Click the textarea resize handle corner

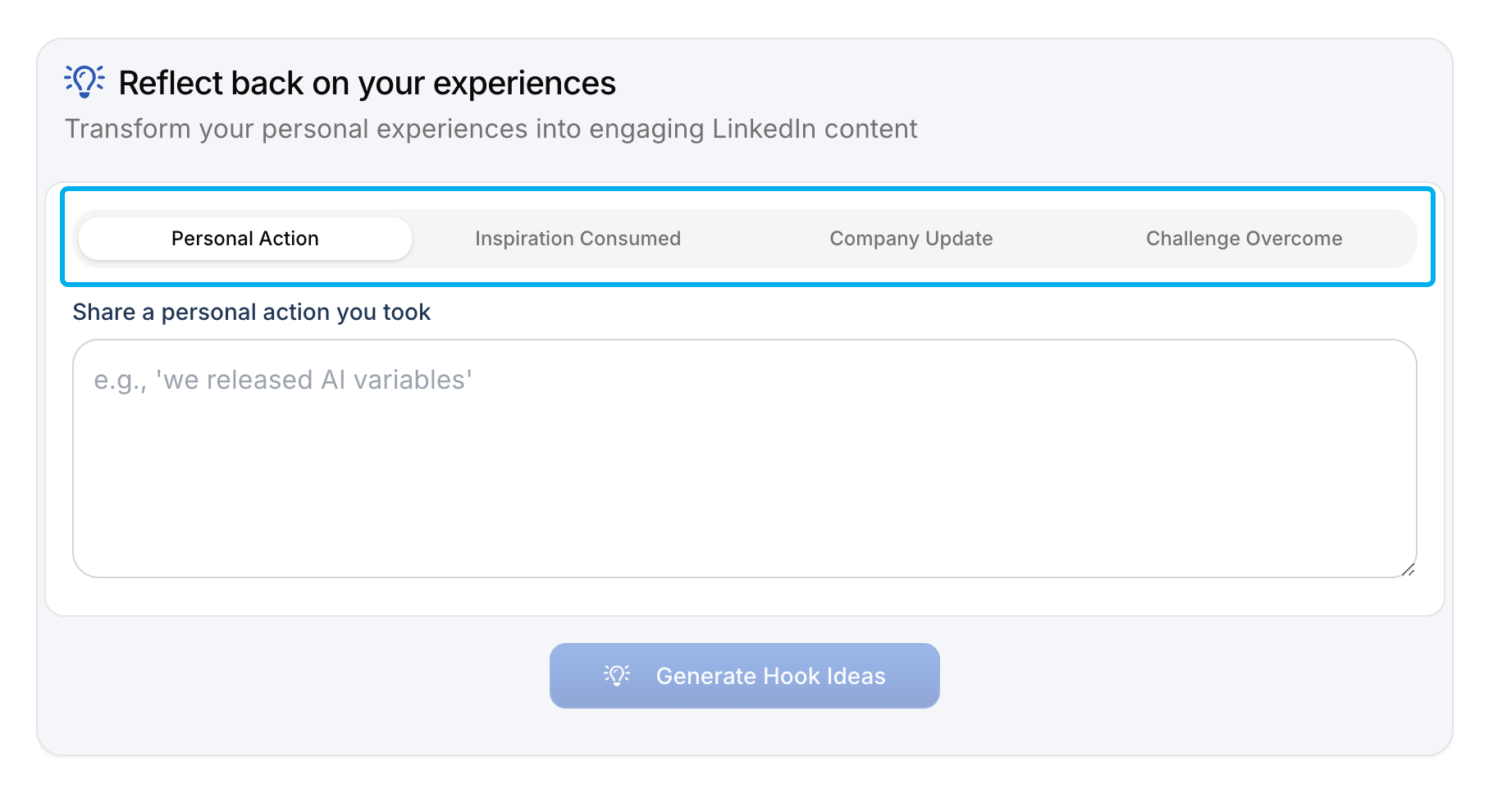[x=1408, y=569]
